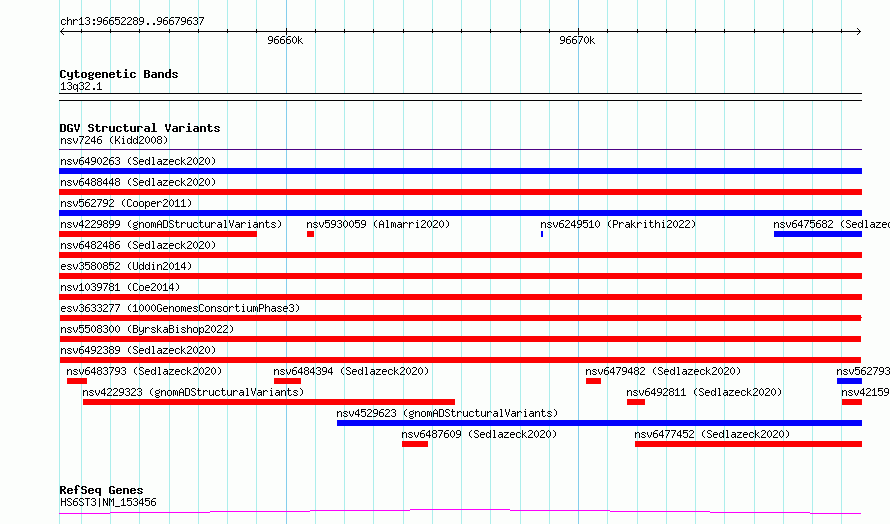This screenshot has width=890, height=524.
Task: Select the DGV Structural Variants track title
Action: point(140,128)
